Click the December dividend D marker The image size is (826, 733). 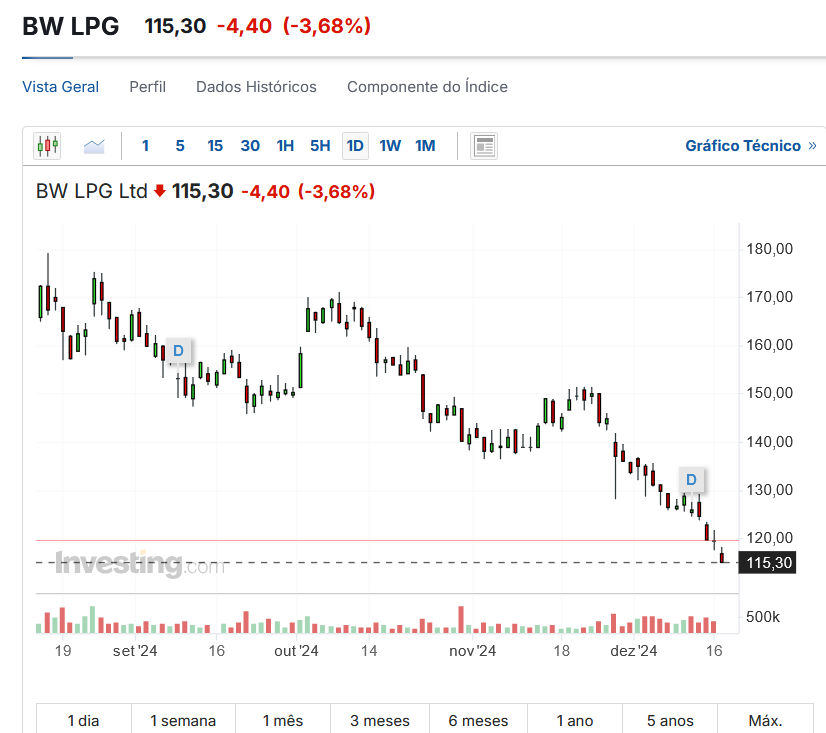691,480
